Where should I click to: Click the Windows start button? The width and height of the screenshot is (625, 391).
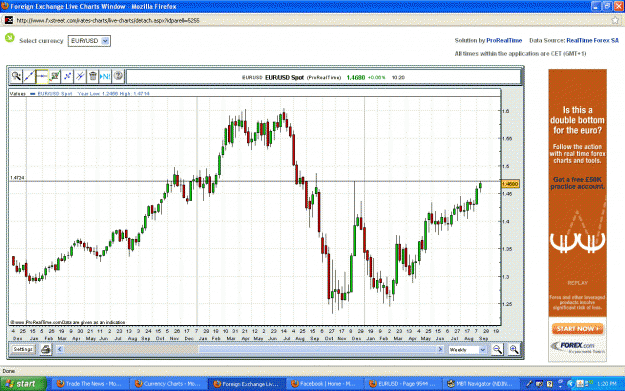point(23,384)
